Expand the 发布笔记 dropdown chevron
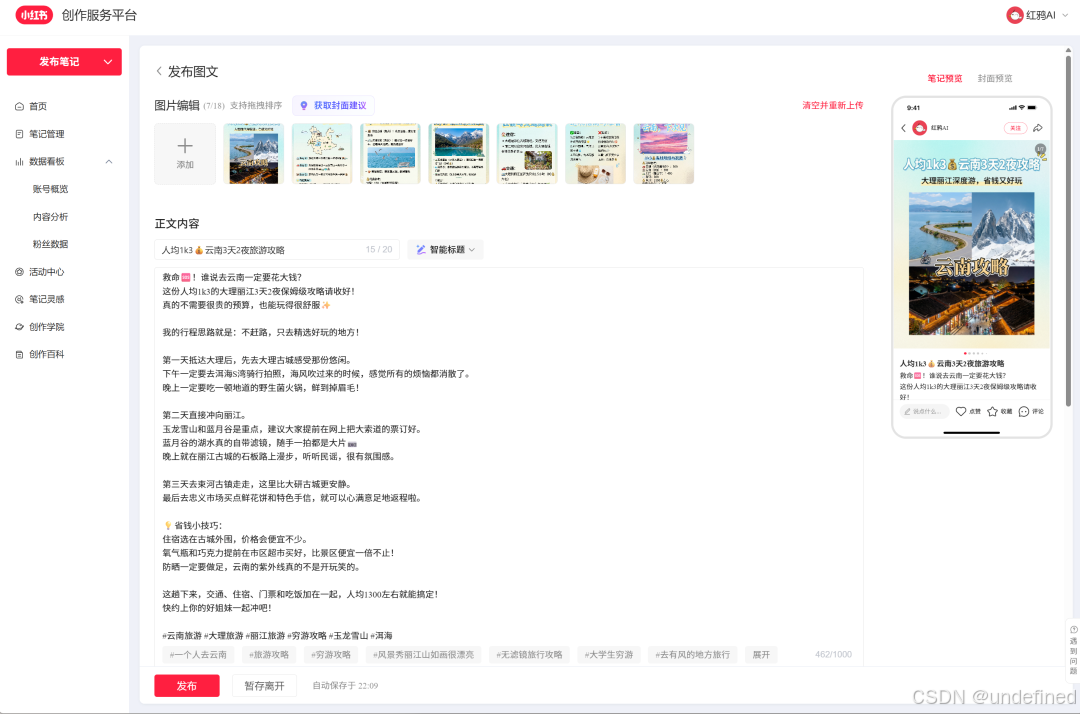1080x714 pixels. tap(108, 61)
